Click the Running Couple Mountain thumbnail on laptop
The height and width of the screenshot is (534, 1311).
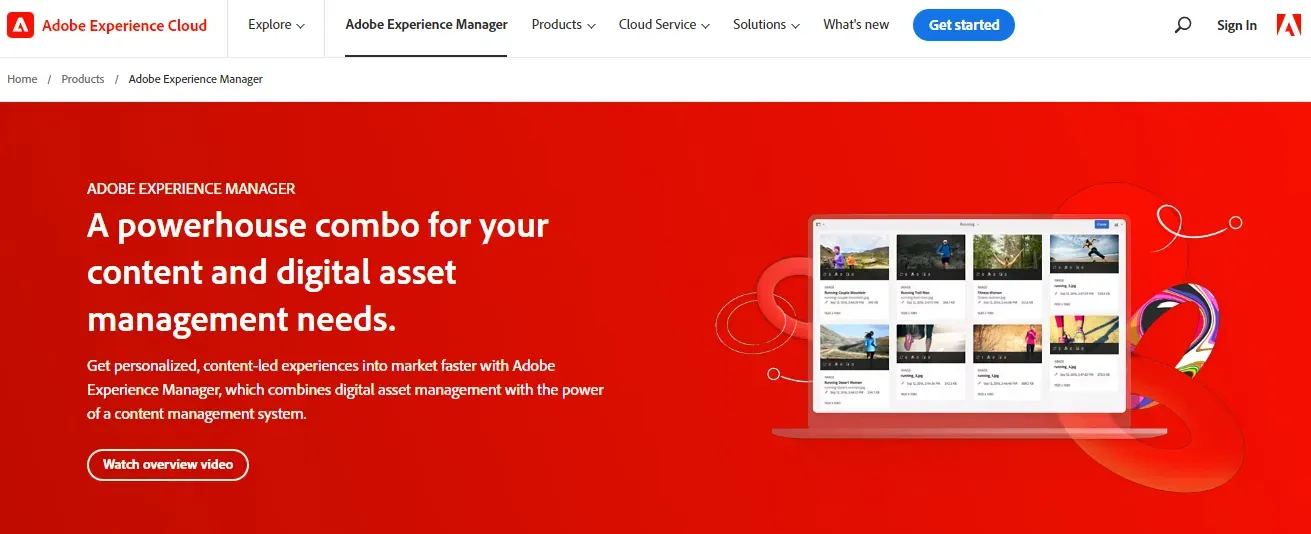854,256
